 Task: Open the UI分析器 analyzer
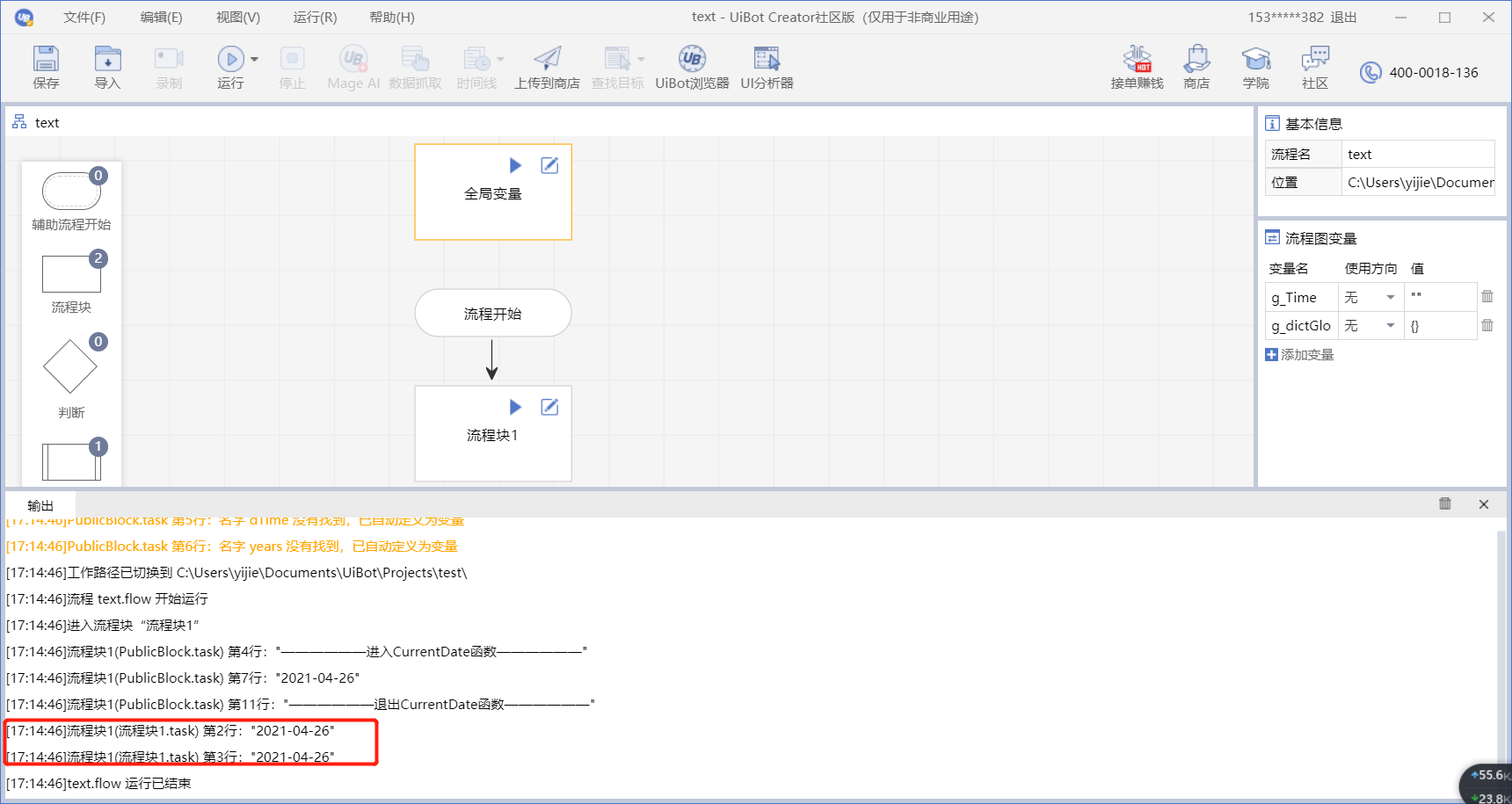(x=766, y=66)
